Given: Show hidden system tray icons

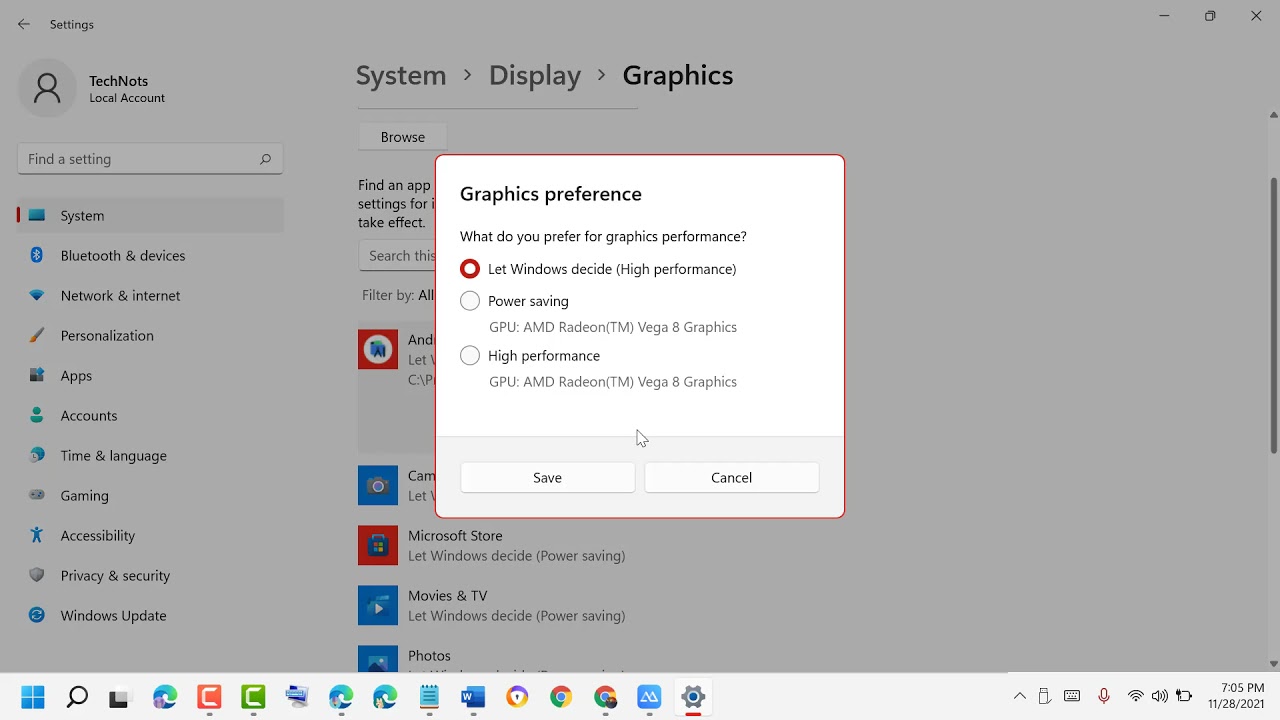Looking at the screenshot, I should point(1020,696).
